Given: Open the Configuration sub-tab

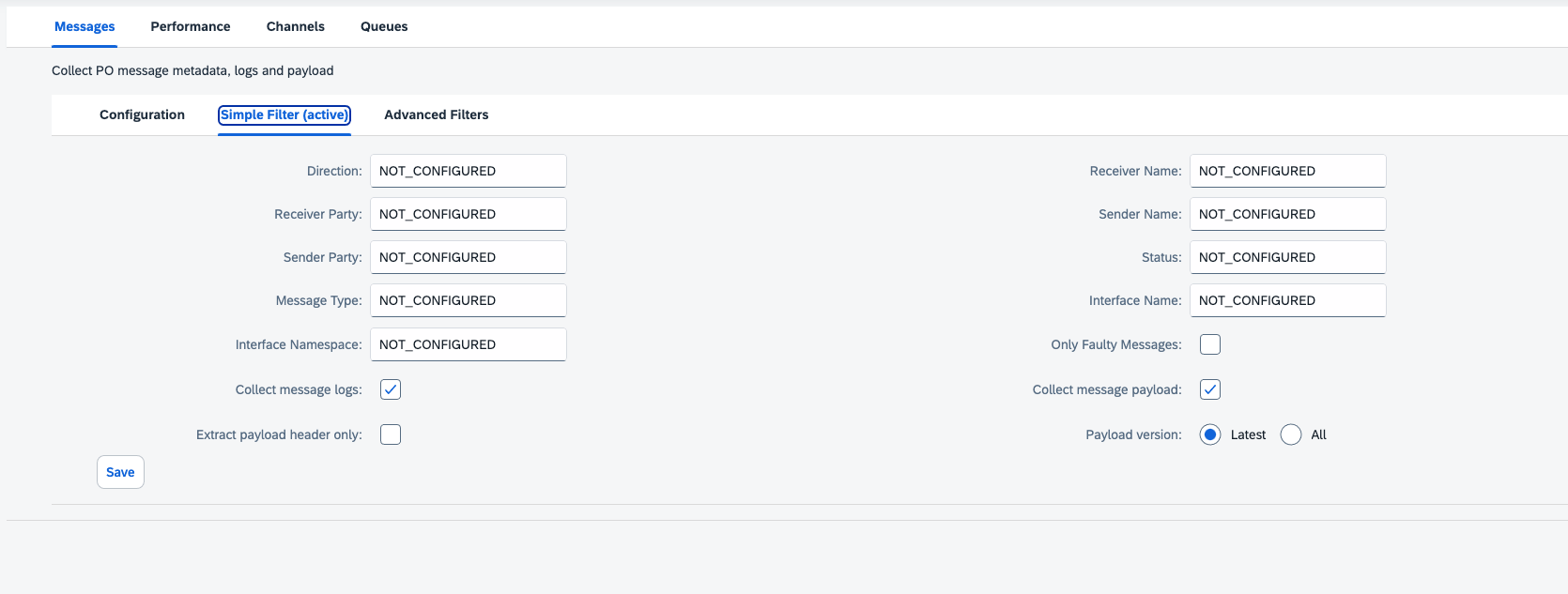Looking at the screenshot, I should [142, 114].
